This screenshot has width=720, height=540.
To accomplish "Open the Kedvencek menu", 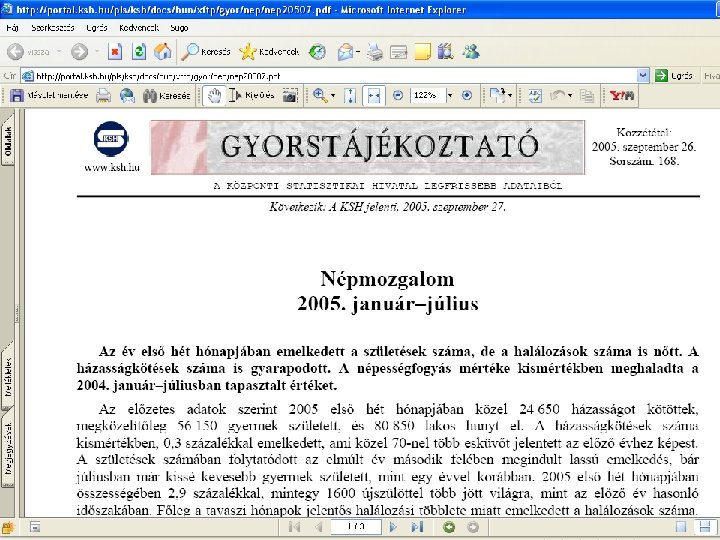I will 139,28.
